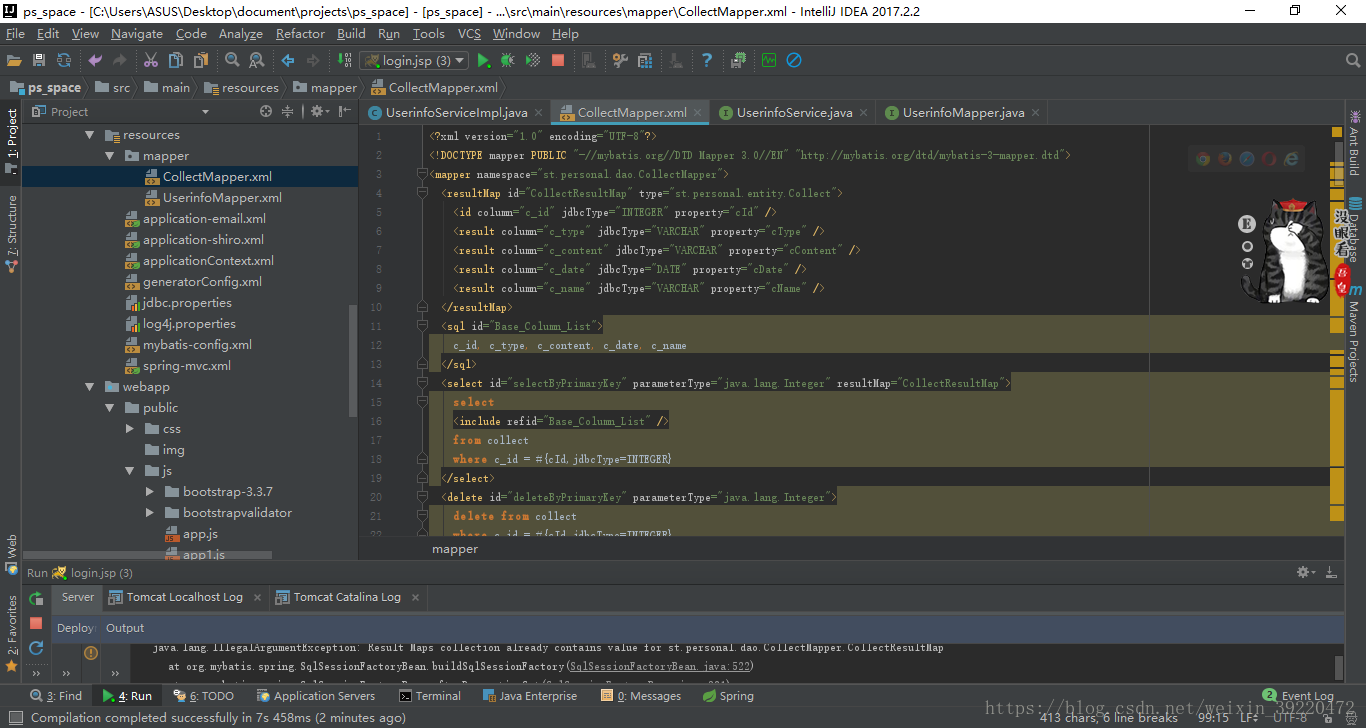The image size is (1366, 728).
Task: Select UserinfoMapper.xml in project tree
Action: (x=222, y=198)
